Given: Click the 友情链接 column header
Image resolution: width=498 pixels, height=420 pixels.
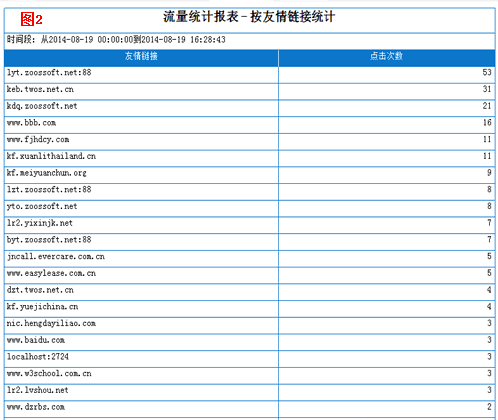Looking at the screenshot, I should (x=141, y=56).
